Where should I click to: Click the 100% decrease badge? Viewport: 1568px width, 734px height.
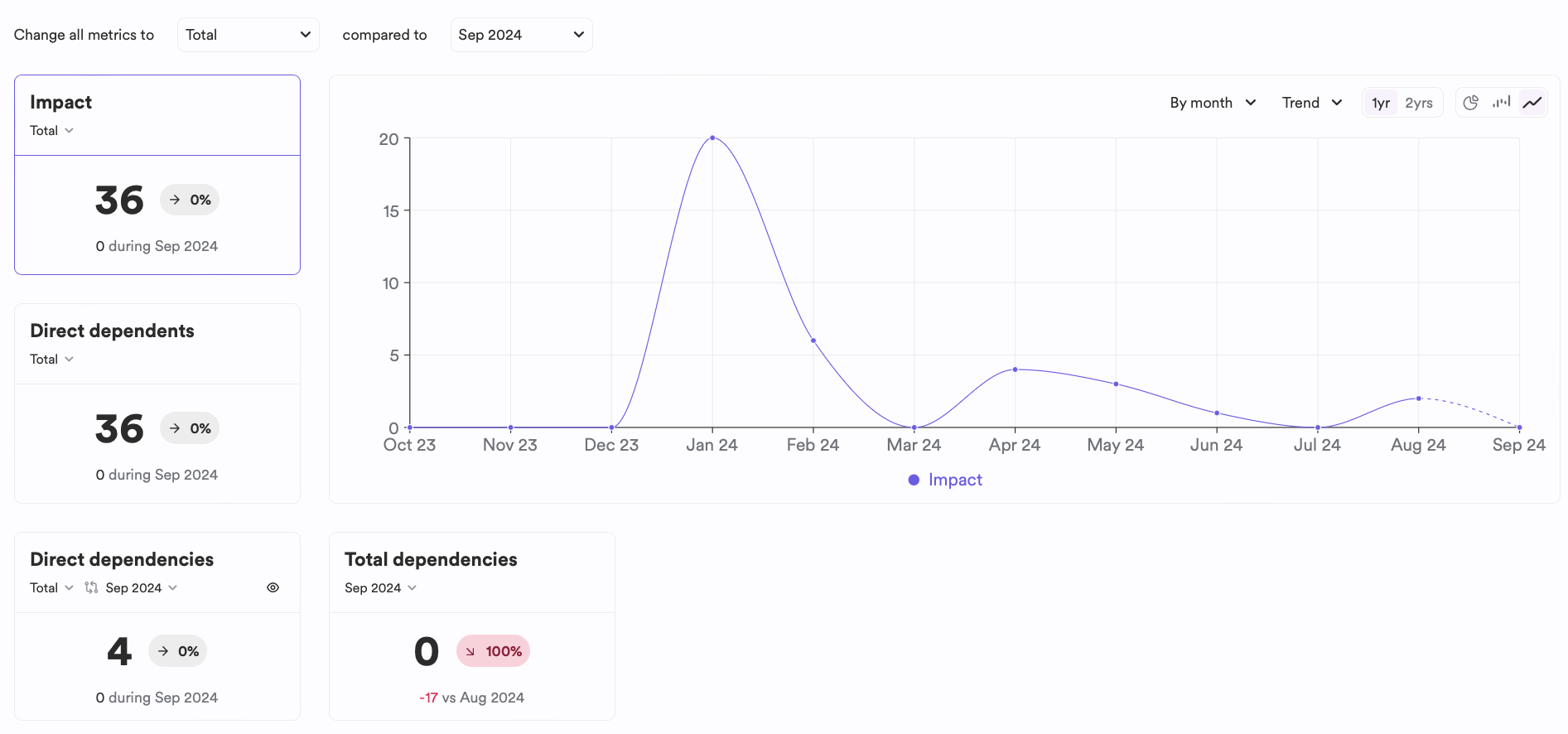[493, 651]
